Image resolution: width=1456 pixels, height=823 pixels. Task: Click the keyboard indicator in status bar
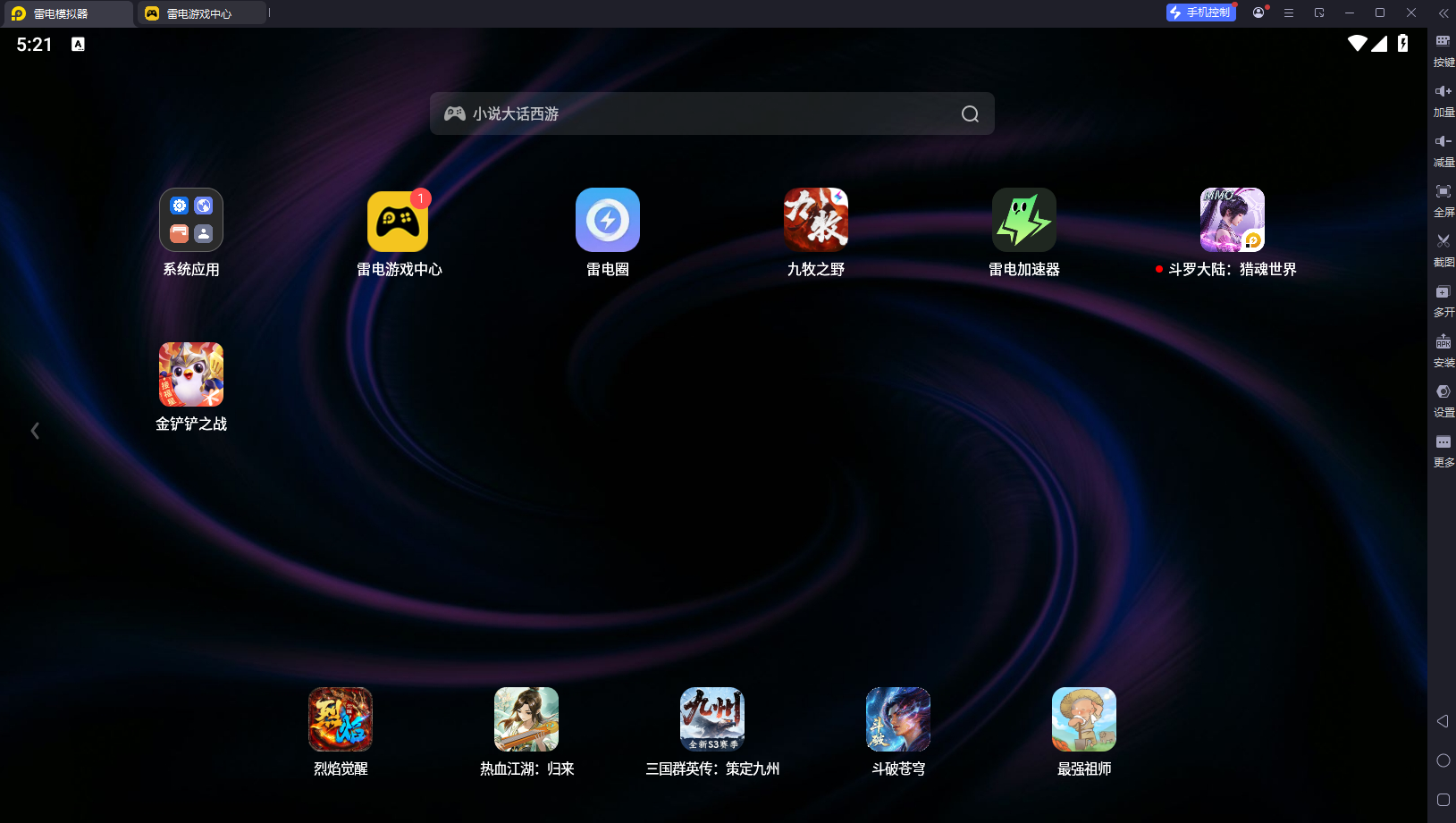pos(79,44)
